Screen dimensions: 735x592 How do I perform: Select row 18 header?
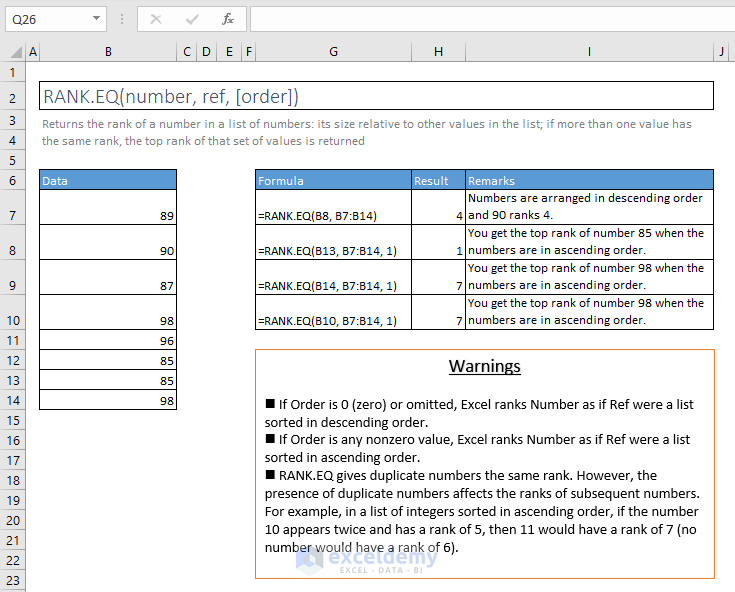13,480
